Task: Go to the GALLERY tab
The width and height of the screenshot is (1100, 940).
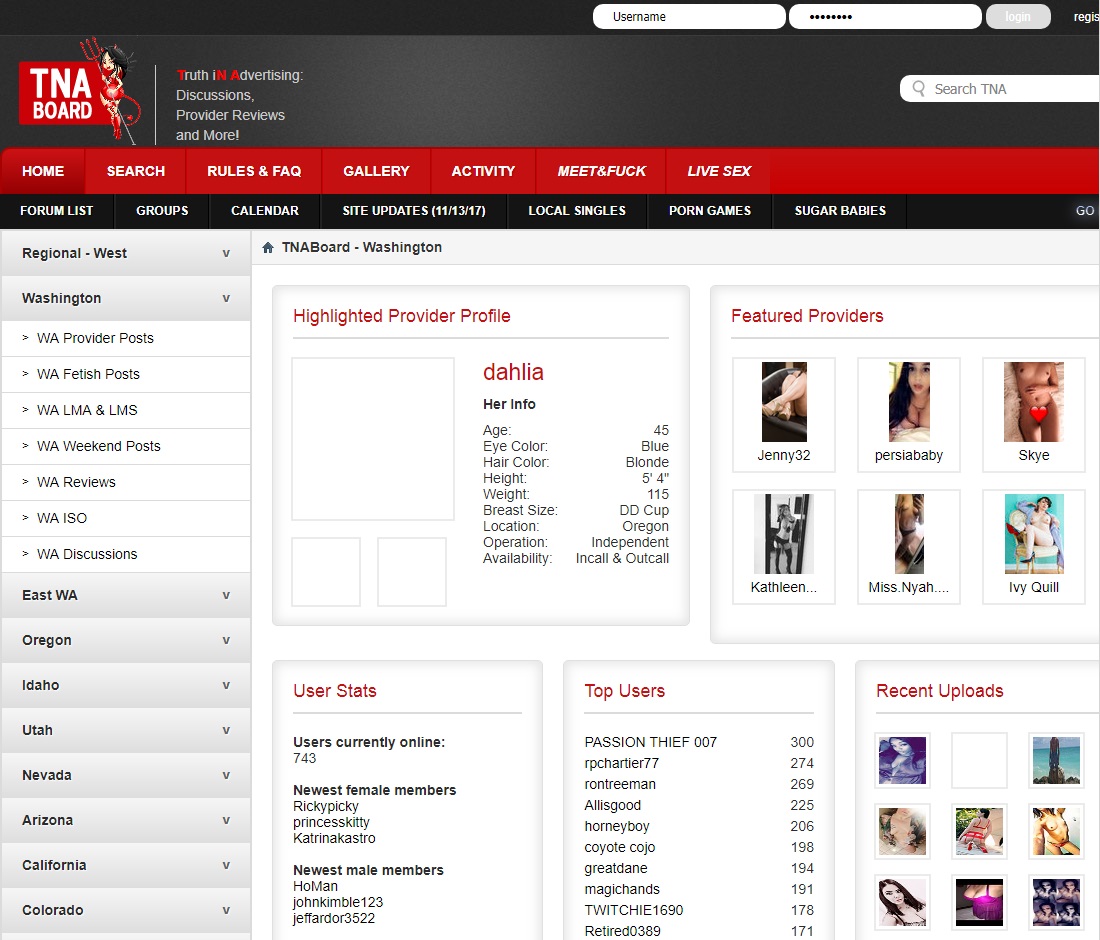Action: [376, 171]
